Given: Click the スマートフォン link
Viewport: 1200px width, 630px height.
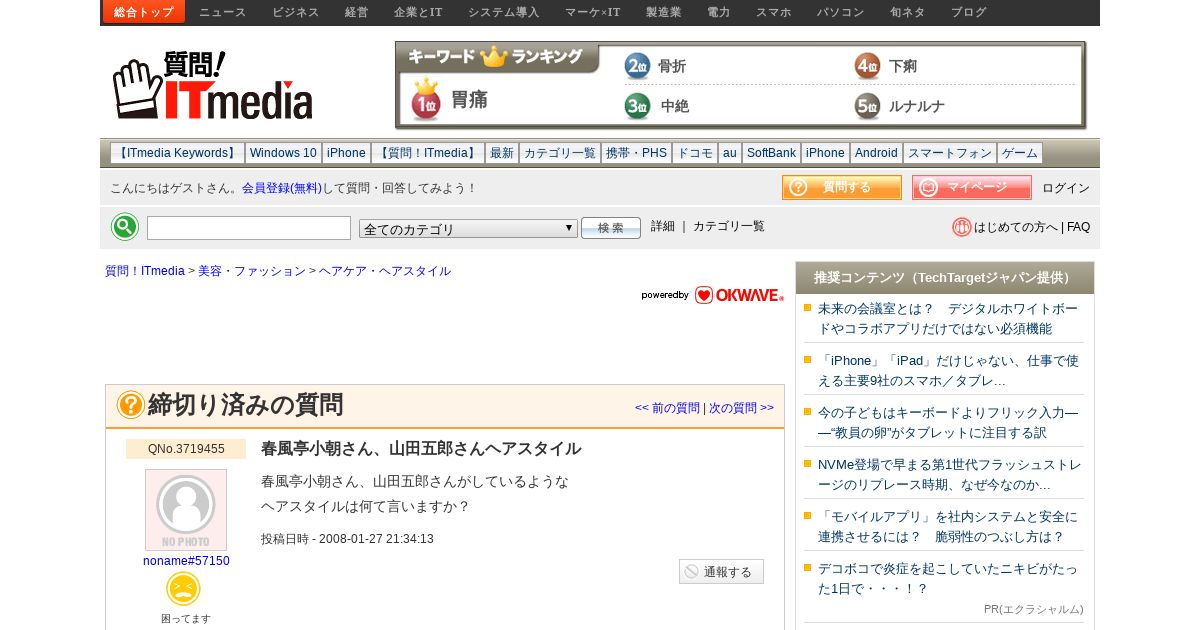Looking at the screenshot, I should pyautogui.click(x=950, y=153).
